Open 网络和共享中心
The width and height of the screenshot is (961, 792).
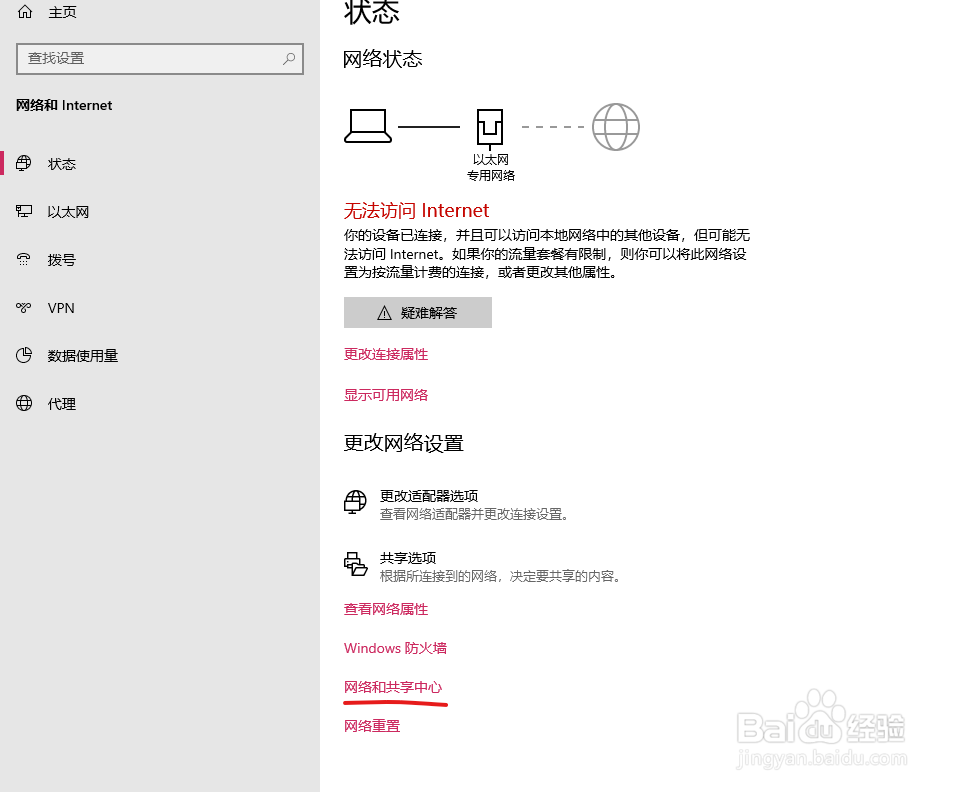coord(394,687)
